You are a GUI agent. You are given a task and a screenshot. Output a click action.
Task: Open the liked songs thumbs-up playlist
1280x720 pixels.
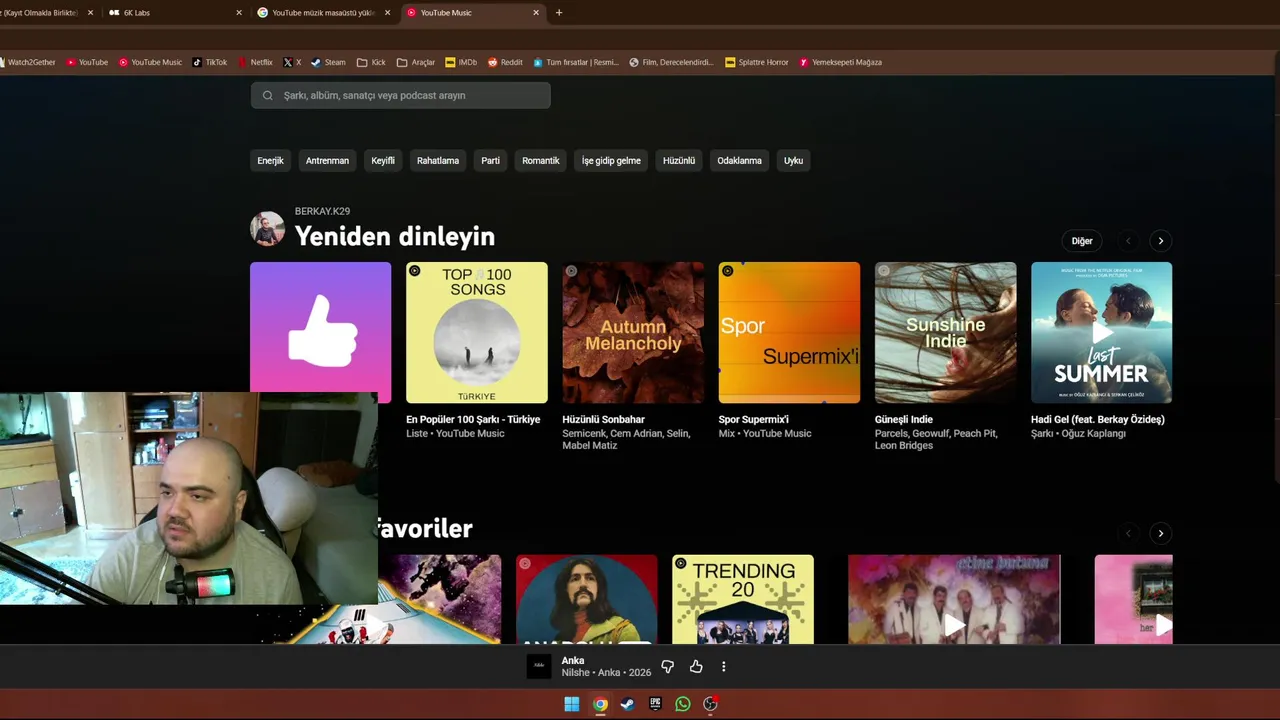pyautogui.click(x=320, y=332)
